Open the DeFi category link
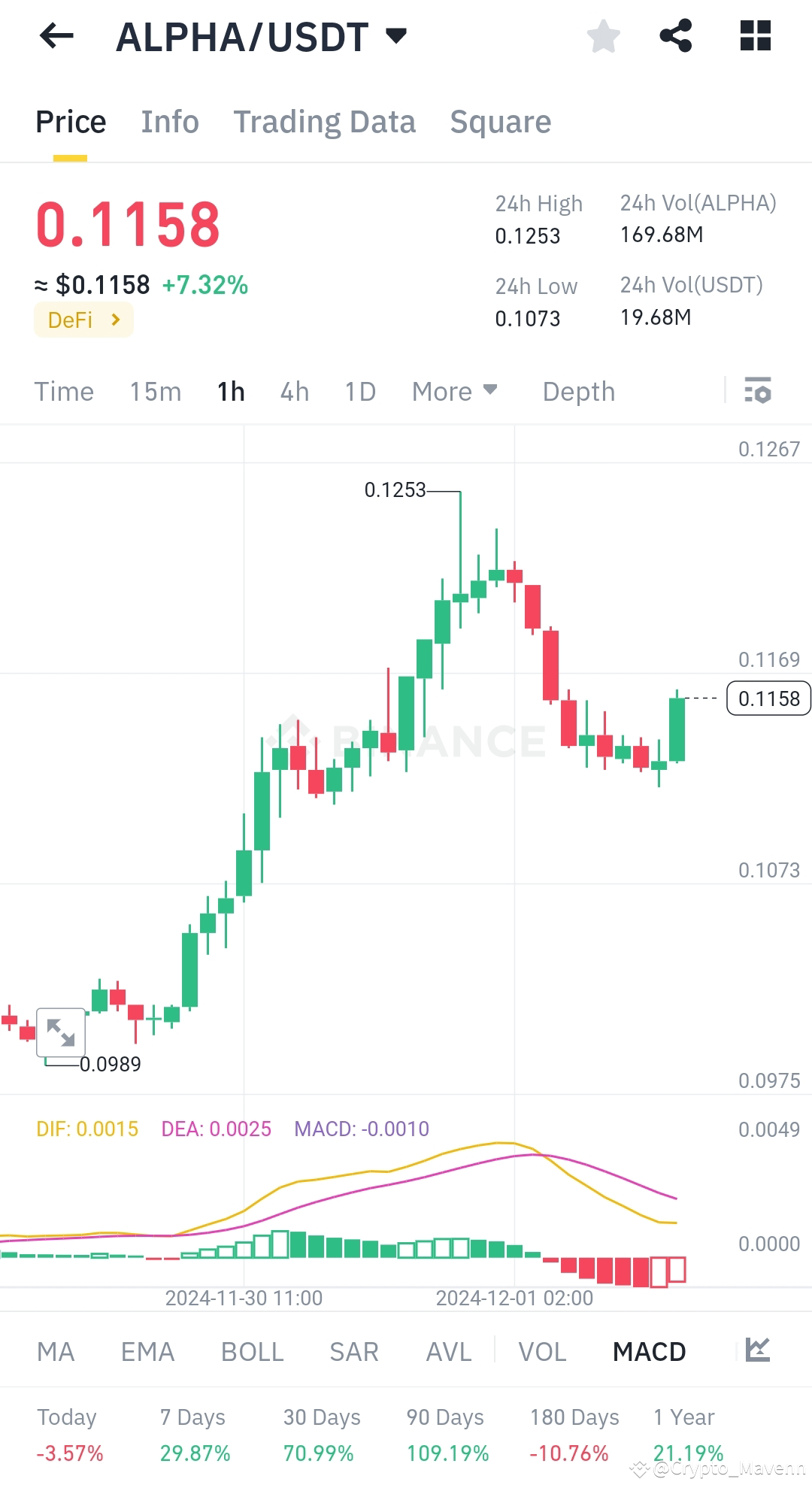 tap(83, 319)
